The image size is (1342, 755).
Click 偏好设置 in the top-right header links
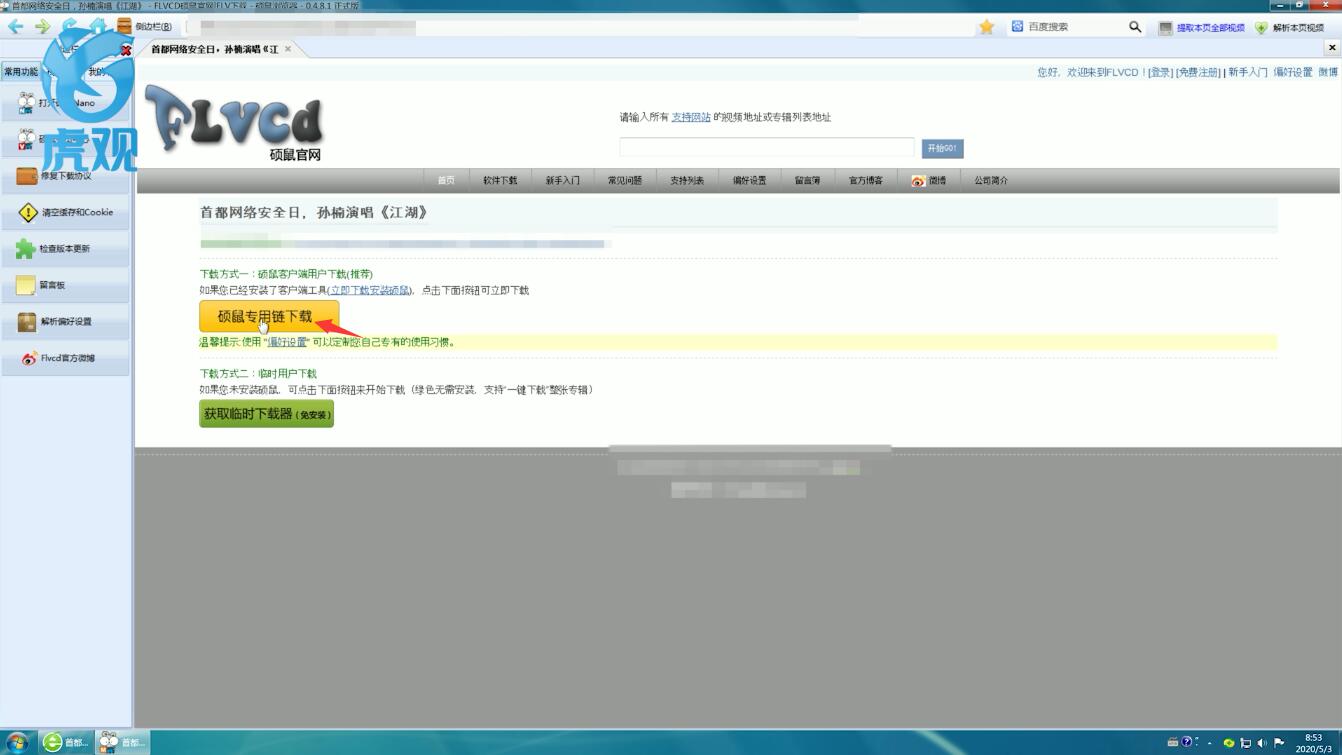pyautogui.click(x=1293, y=72)
